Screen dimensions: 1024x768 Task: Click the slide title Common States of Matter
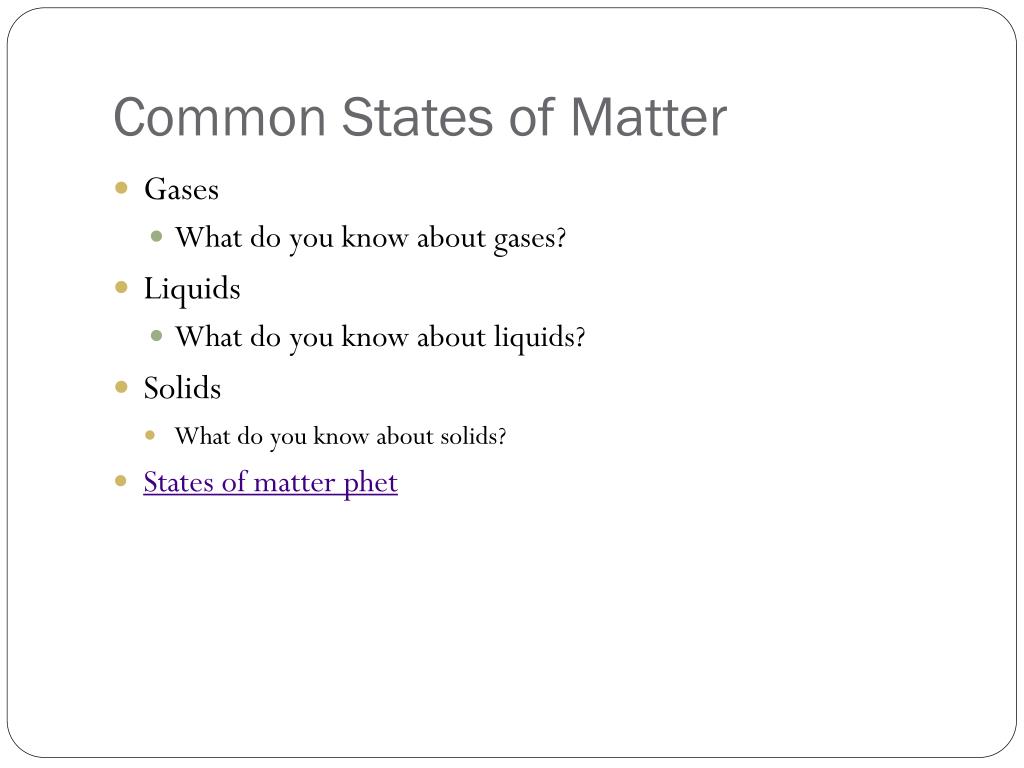(420, 118)
